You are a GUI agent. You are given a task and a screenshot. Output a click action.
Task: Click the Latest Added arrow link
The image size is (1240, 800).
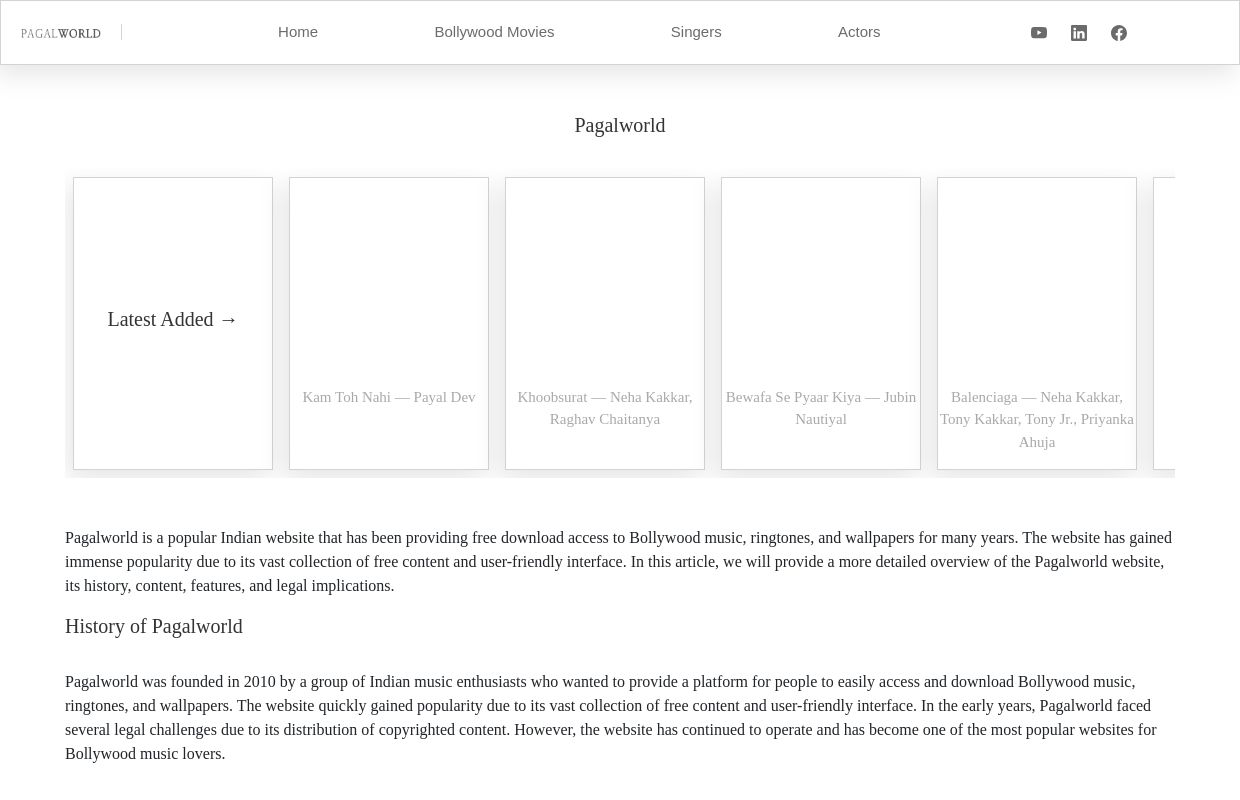pyautogui.click(x=173, y=319)
